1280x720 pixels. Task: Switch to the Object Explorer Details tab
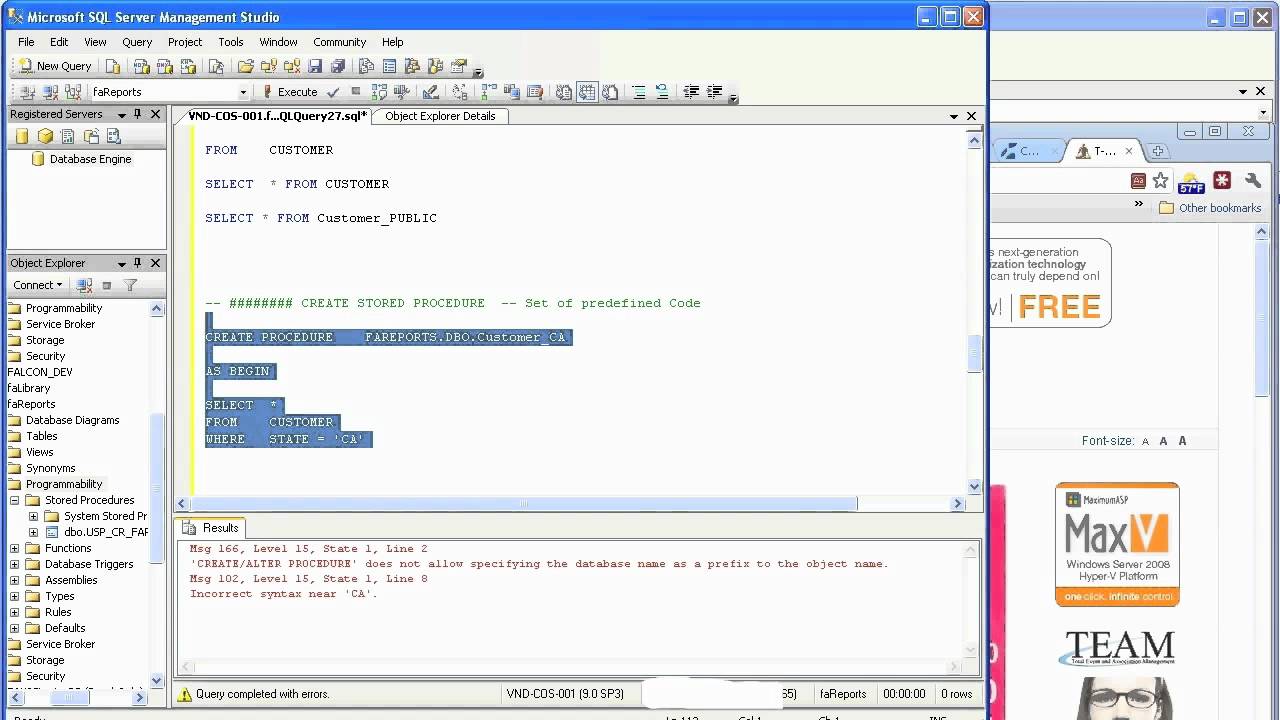[440, 116]
